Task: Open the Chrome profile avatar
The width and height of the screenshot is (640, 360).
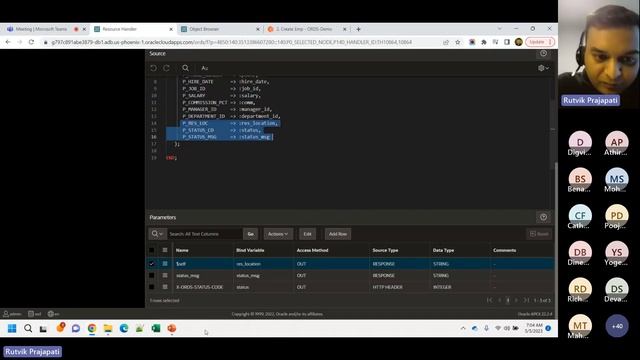Action: tap(518, 42)
